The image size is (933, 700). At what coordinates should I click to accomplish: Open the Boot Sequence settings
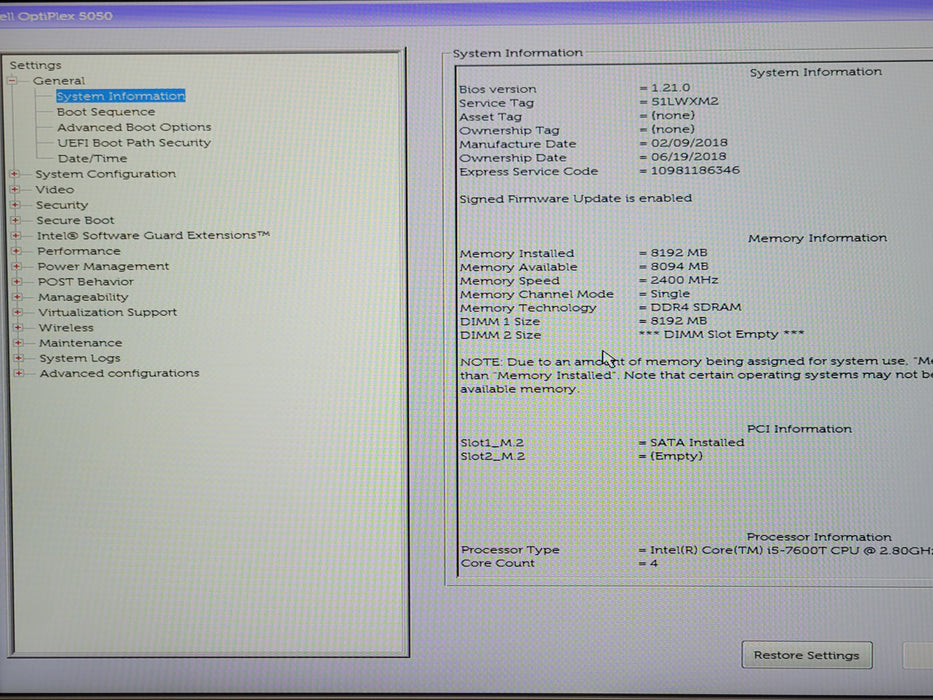point(106,112)
